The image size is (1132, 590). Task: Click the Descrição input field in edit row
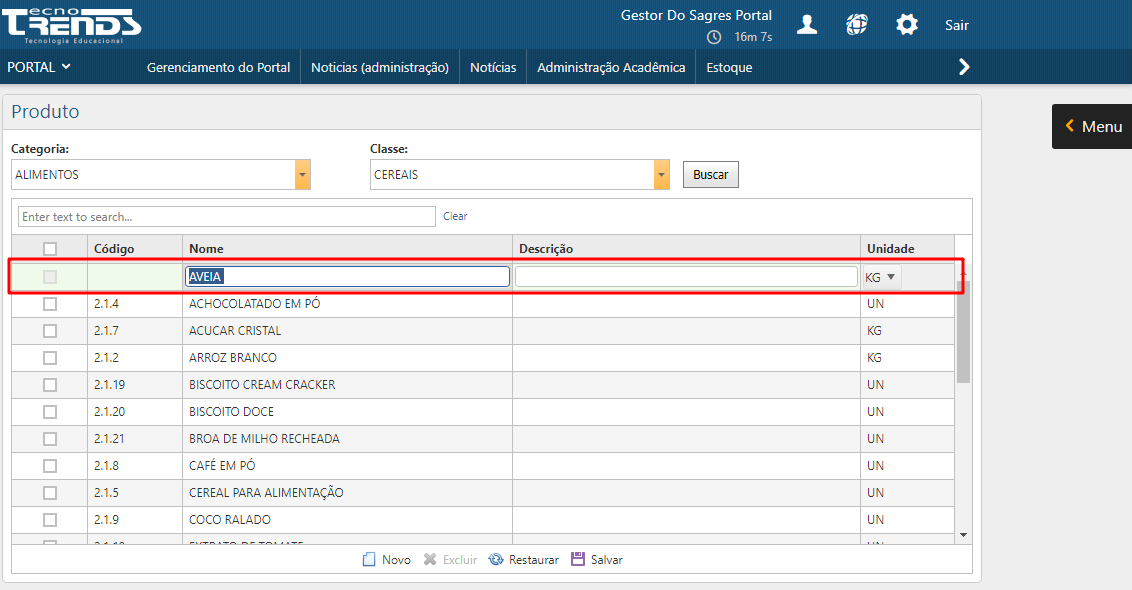pyautogui.click(x=686, y=277)
